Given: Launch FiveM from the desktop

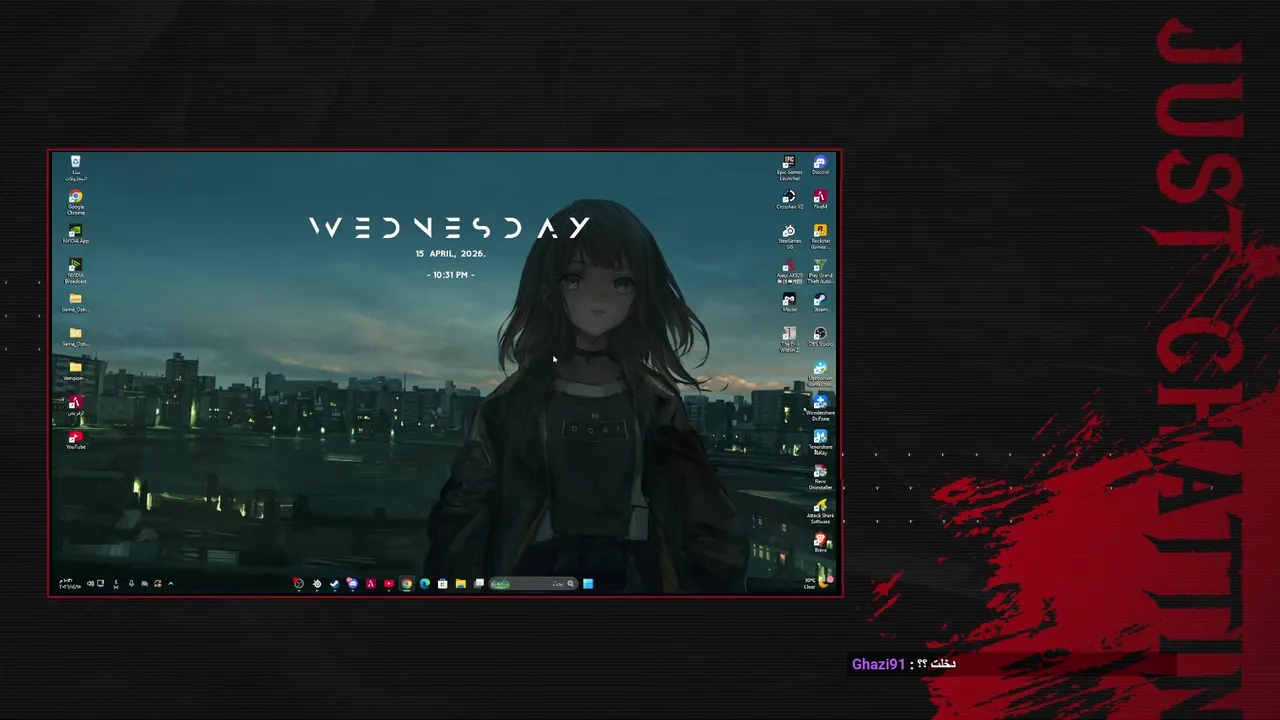Looking at the screenshot, I should tap(820, 200).
